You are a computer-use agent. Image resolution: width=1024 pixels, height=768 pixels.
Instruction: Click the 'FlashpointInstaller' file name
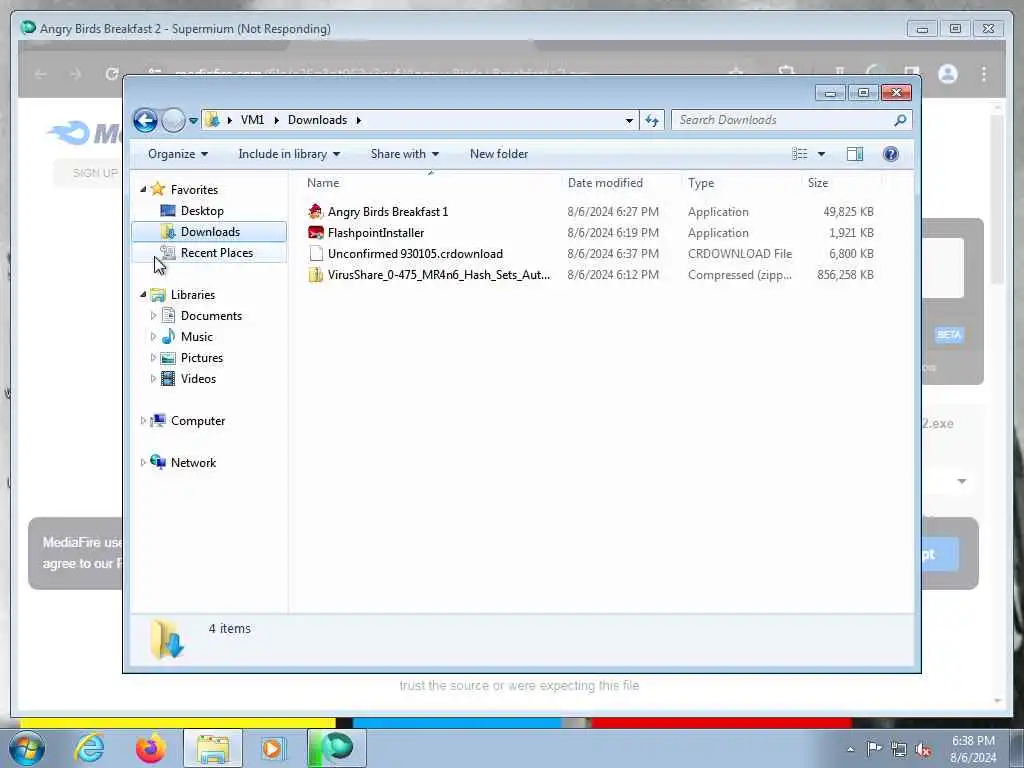click(376, 232)
